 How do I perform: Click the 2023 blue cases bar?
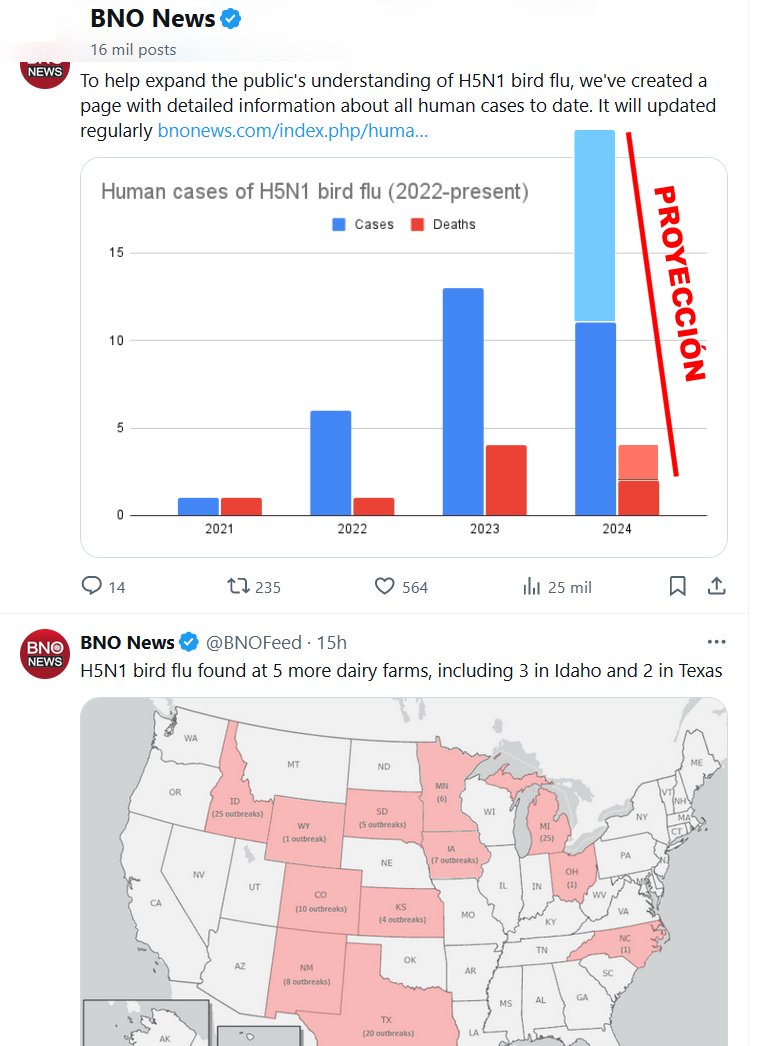click(463, 400)
